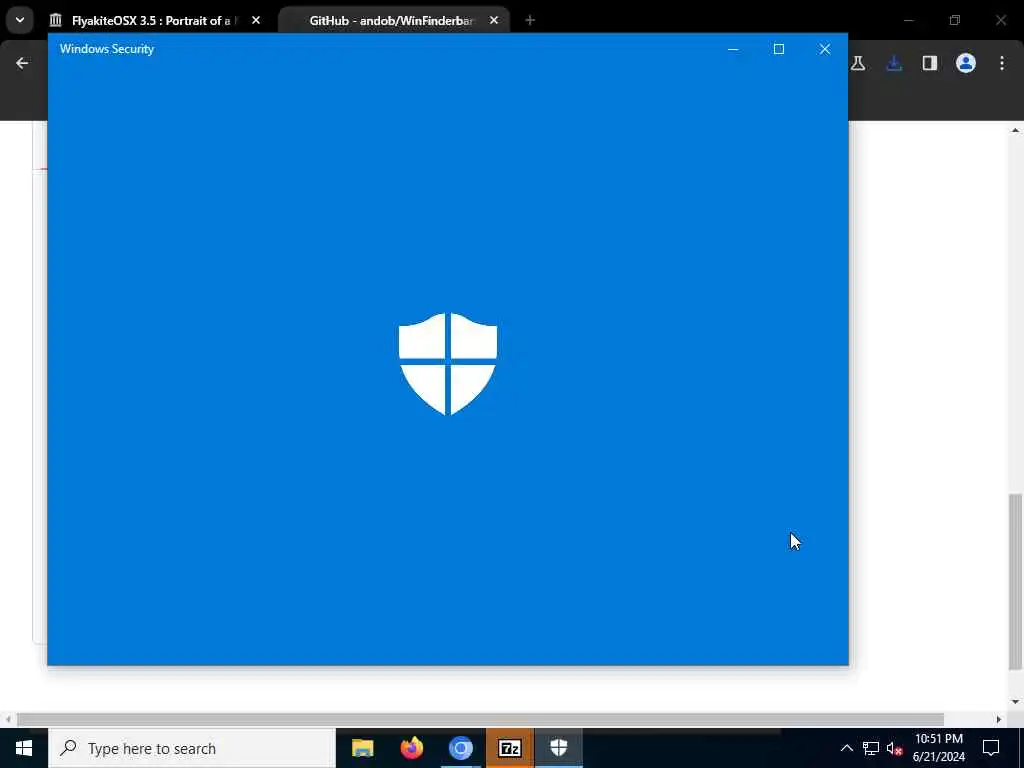Open Chrome three-dot menu

1002,63
